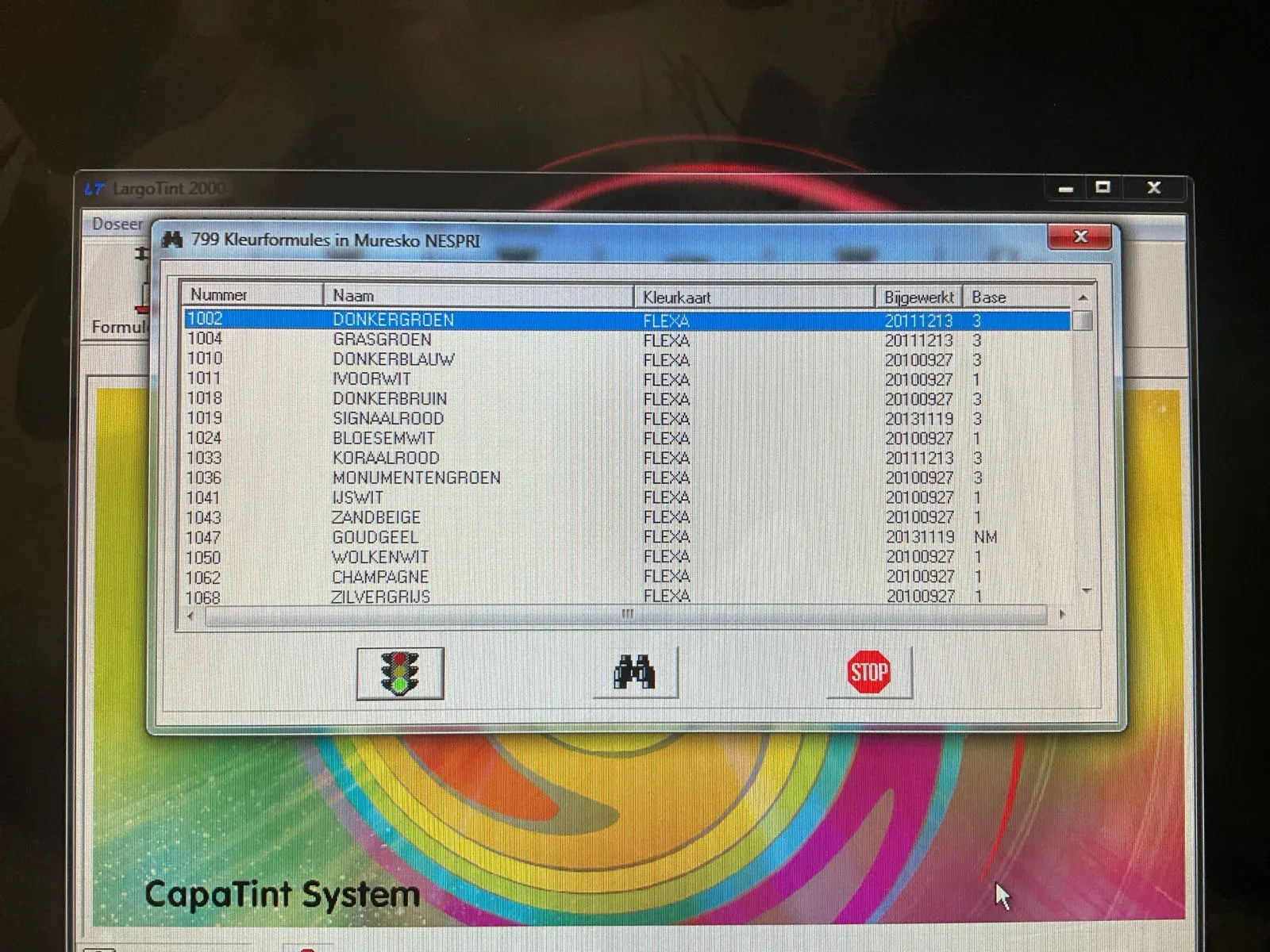Image resolution: width=1270 pixels, height=952 pixels.
Task: Select row 1004 GRASGROEN
Action: (627, 340)
